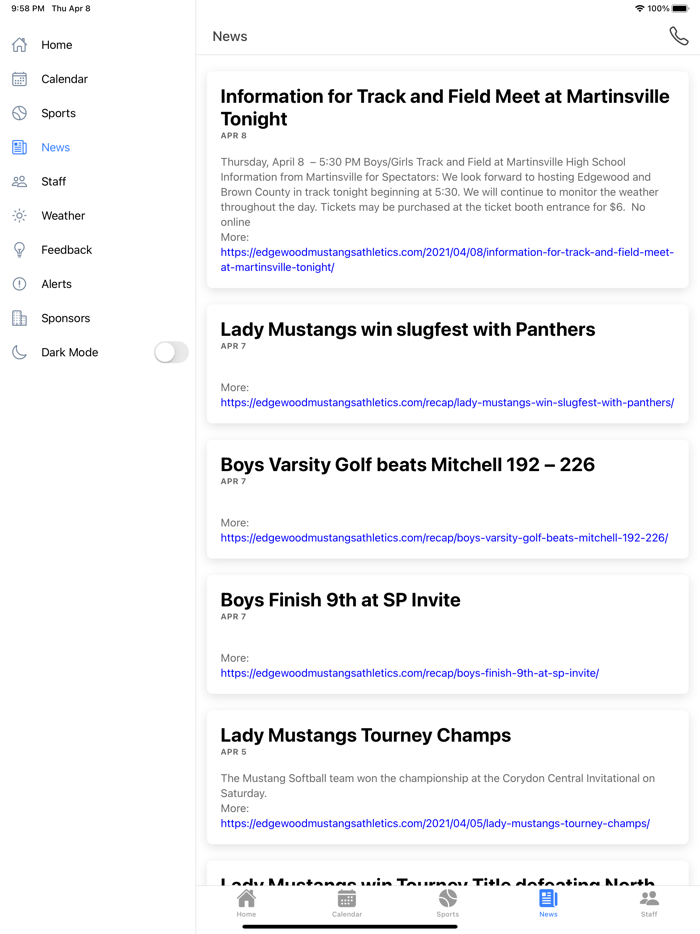Select the Staff label in sidebar menu
This screenshot has height=934, width=700.
pos(54,181)
